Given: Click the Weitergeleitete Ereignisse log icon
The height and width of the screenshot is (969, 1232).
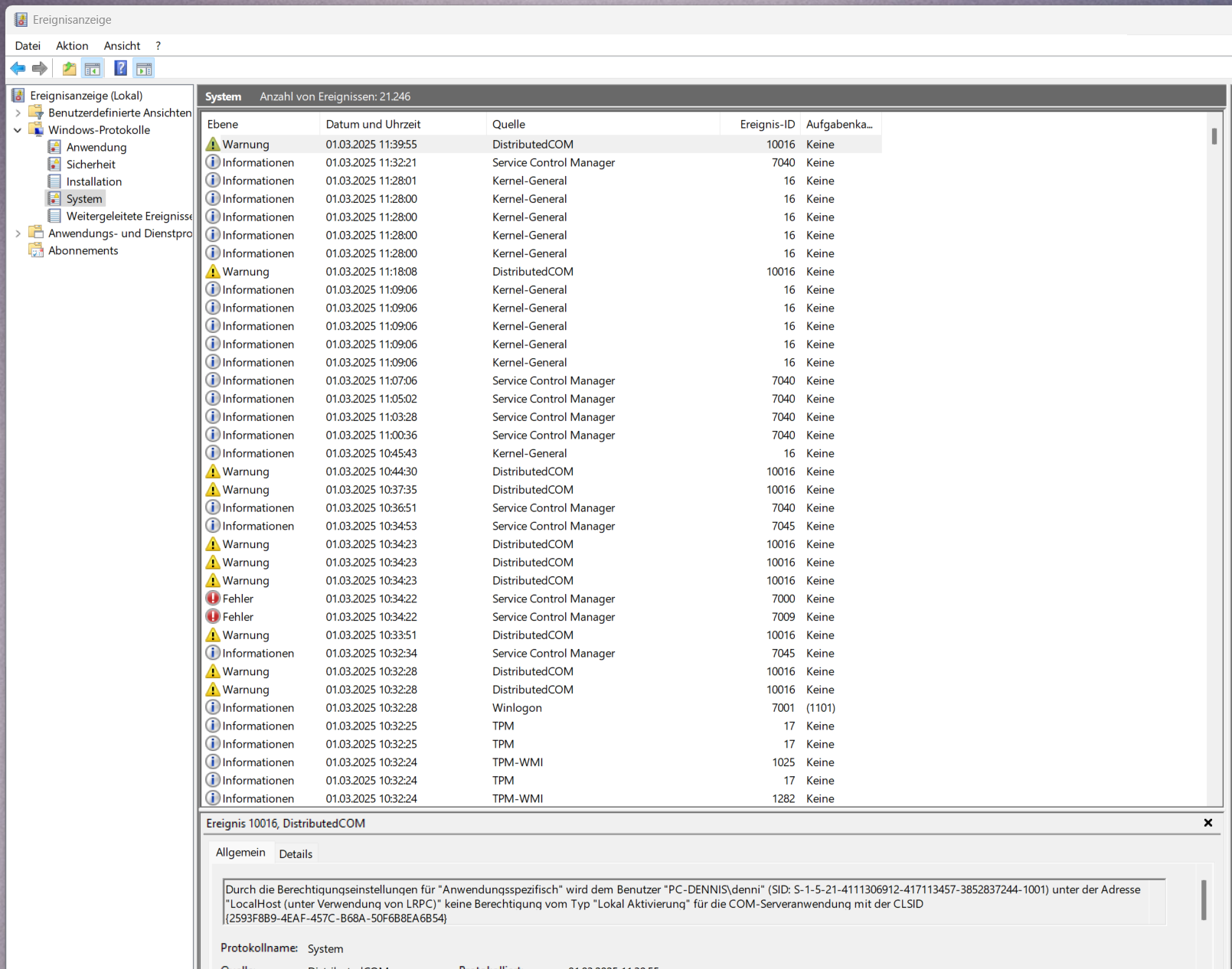Looking at the screenshot, I should pos(54,216).
